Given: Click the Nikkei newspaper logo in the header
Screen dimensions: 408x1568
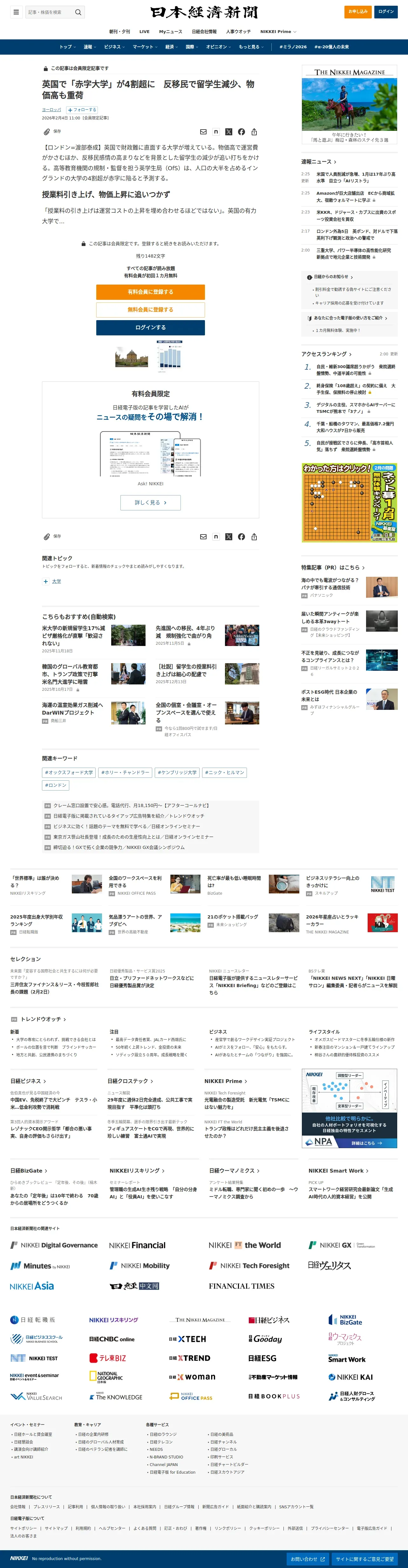Looking at the screenshot, I should click(x=204, y=12).
